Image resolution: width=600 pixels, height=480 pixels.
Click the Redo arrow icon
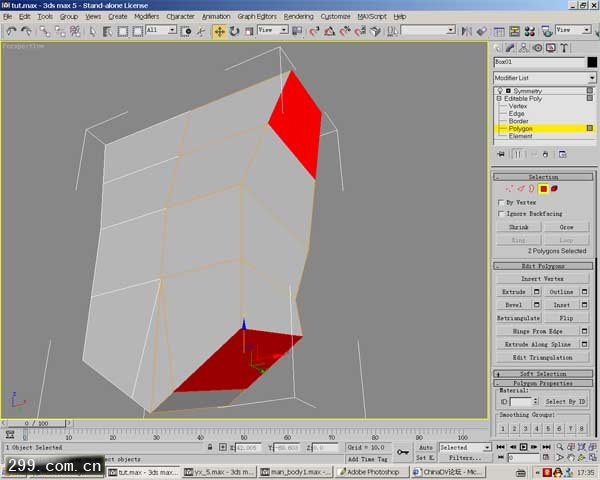click(x=26, y=31)
